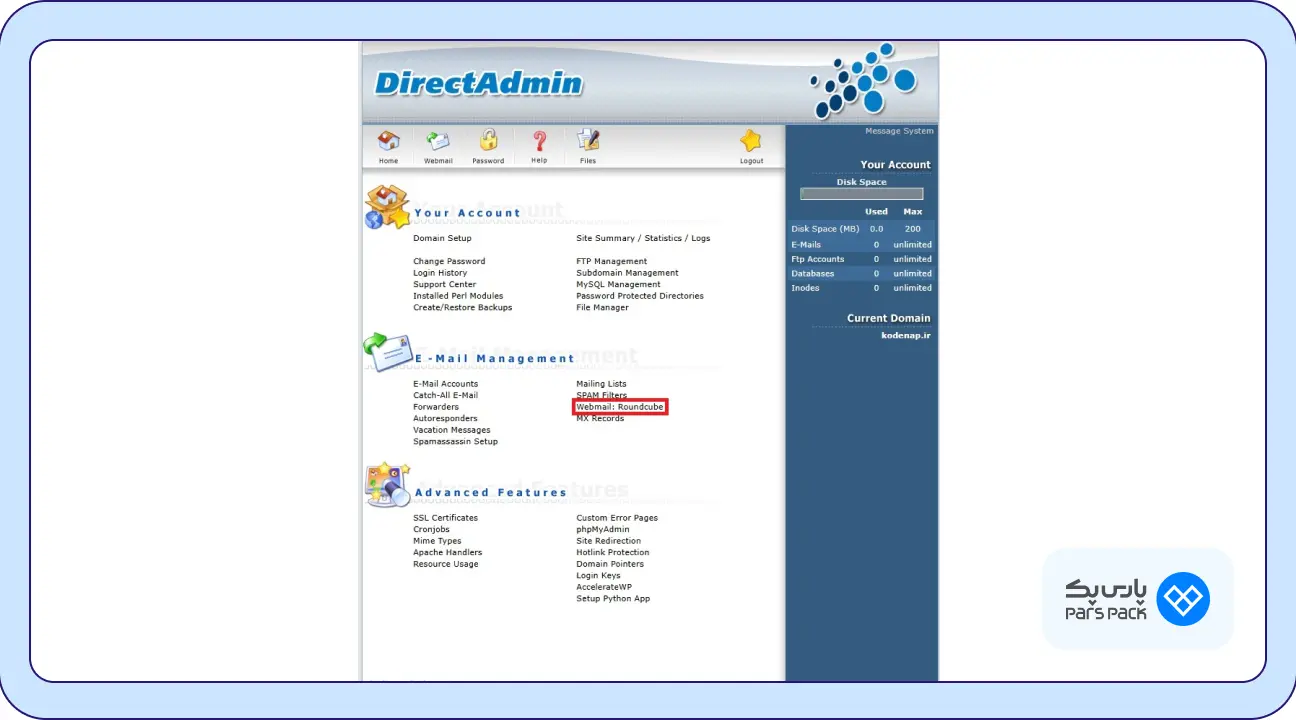The image size is (1296, 720).
Task: Open Password Protected Directories
Action: pos(640,296)
